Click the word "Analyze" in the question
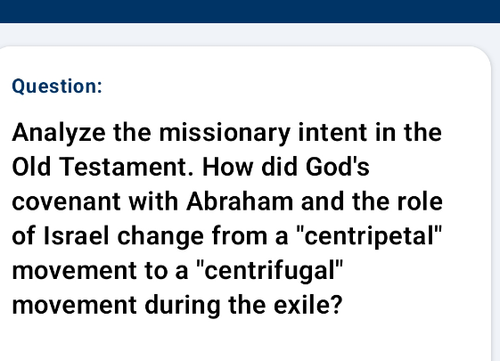500x361 pixels. (59, 133)
